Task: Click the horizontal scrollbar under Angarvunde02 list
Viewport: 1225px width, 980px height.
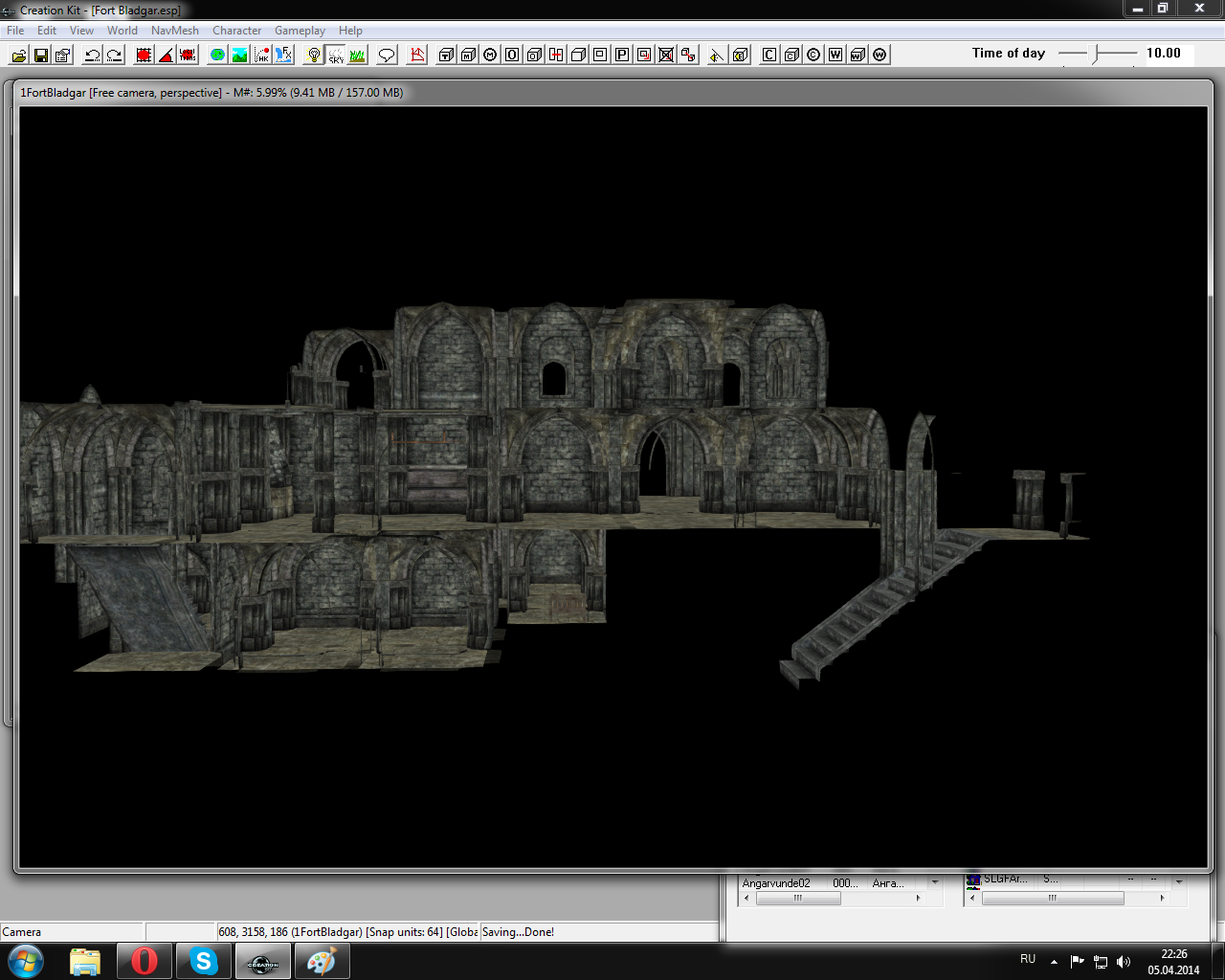Action: [x=833, y=899]
